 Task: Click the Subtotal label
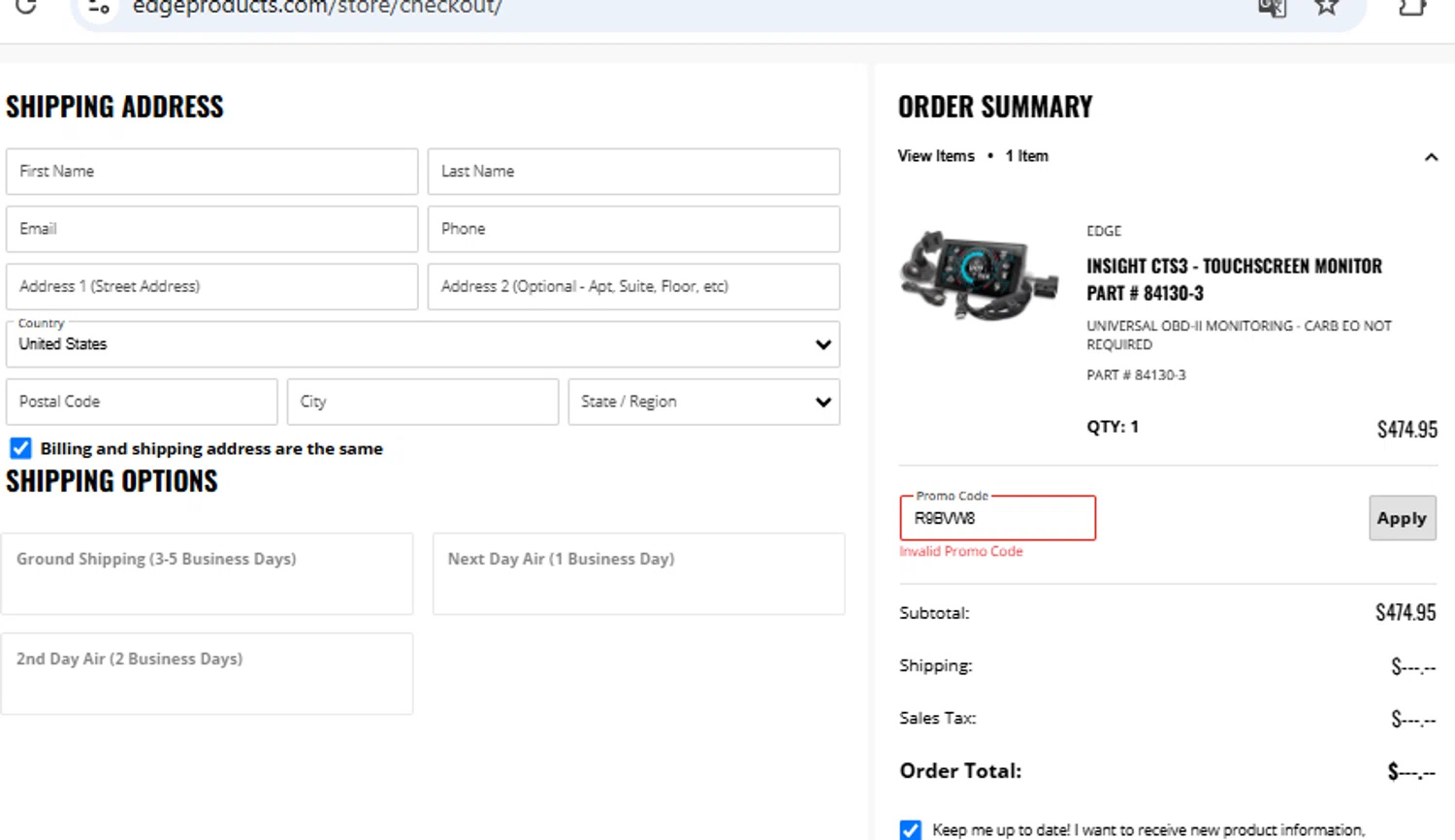coord(934,613)
